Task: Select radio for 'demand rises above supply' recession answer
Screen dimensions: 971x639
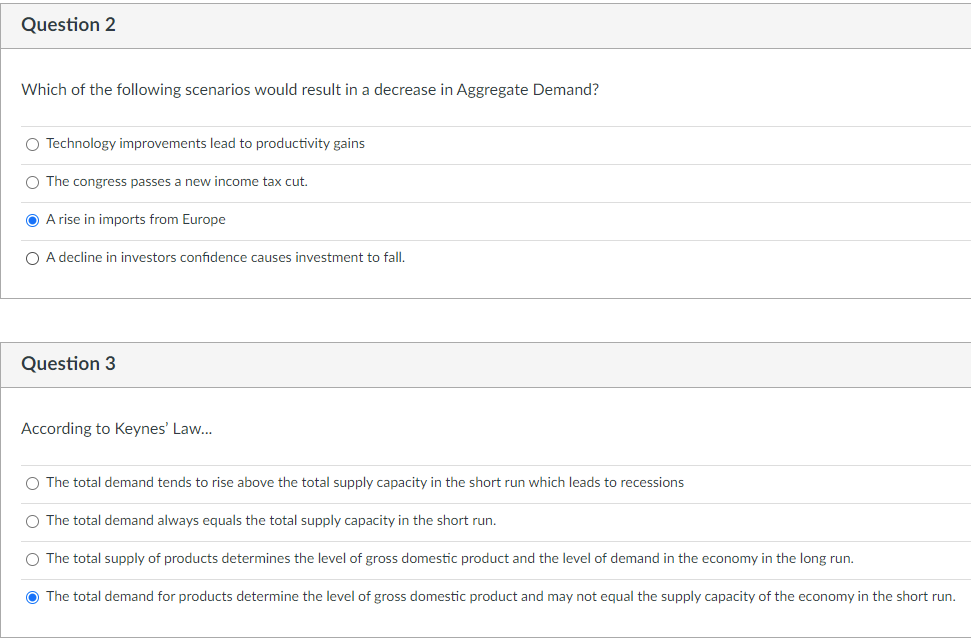Action: click(x=33, y=483)
